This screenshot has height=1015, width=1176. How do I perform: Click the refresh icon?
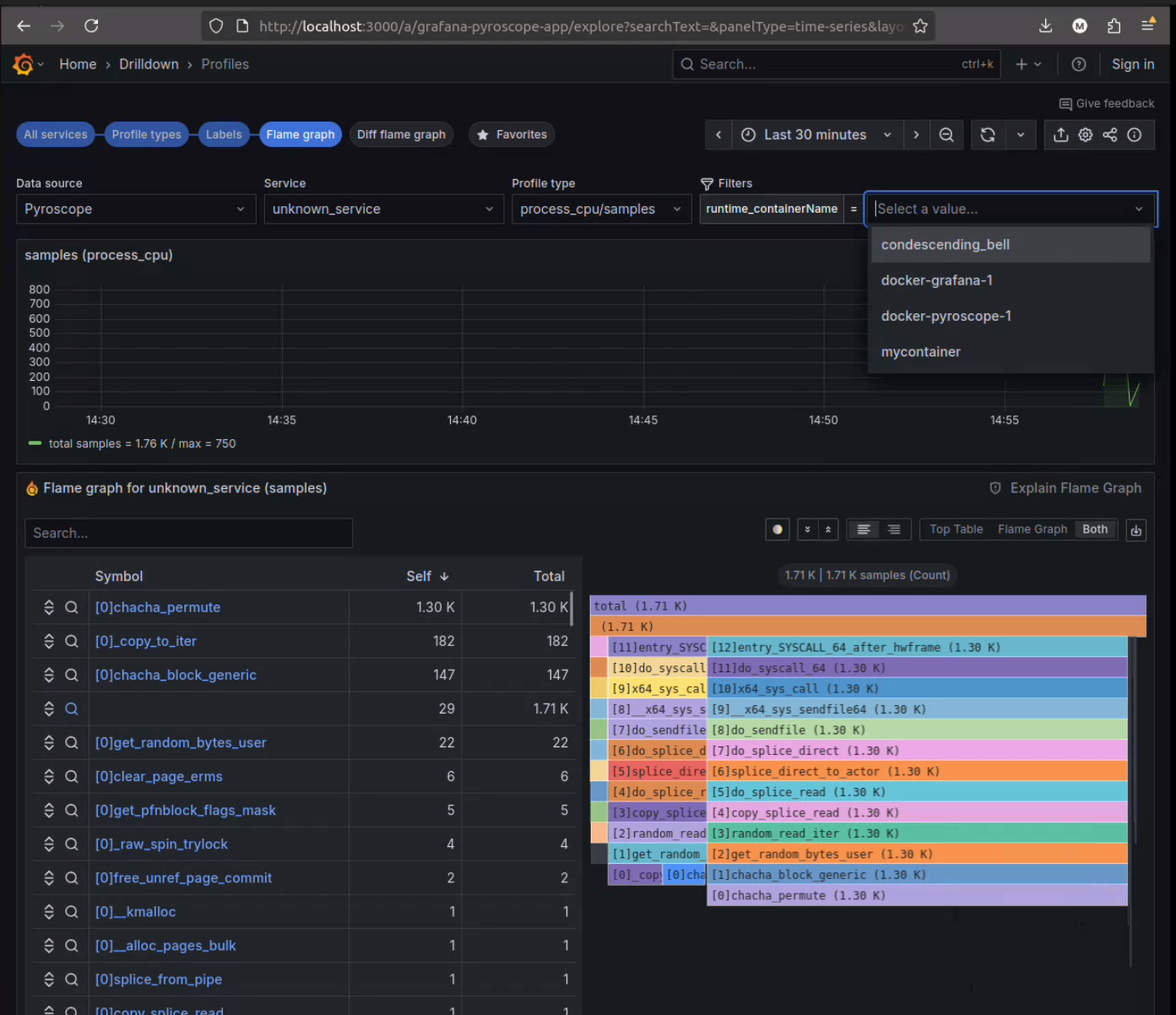[988, 135]
